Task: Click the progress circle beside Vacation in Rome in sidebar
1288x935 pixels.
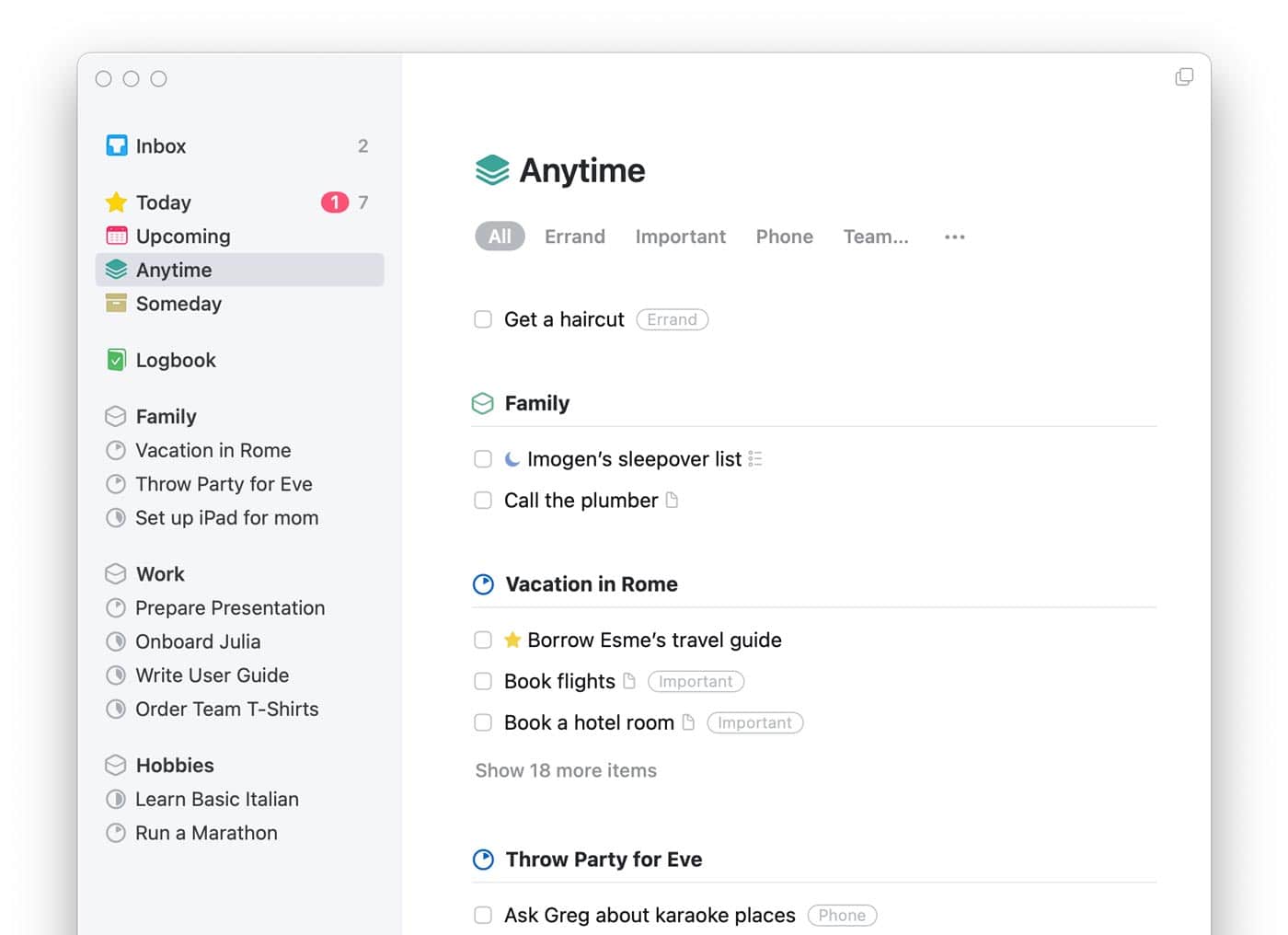Action: (116, 450)
